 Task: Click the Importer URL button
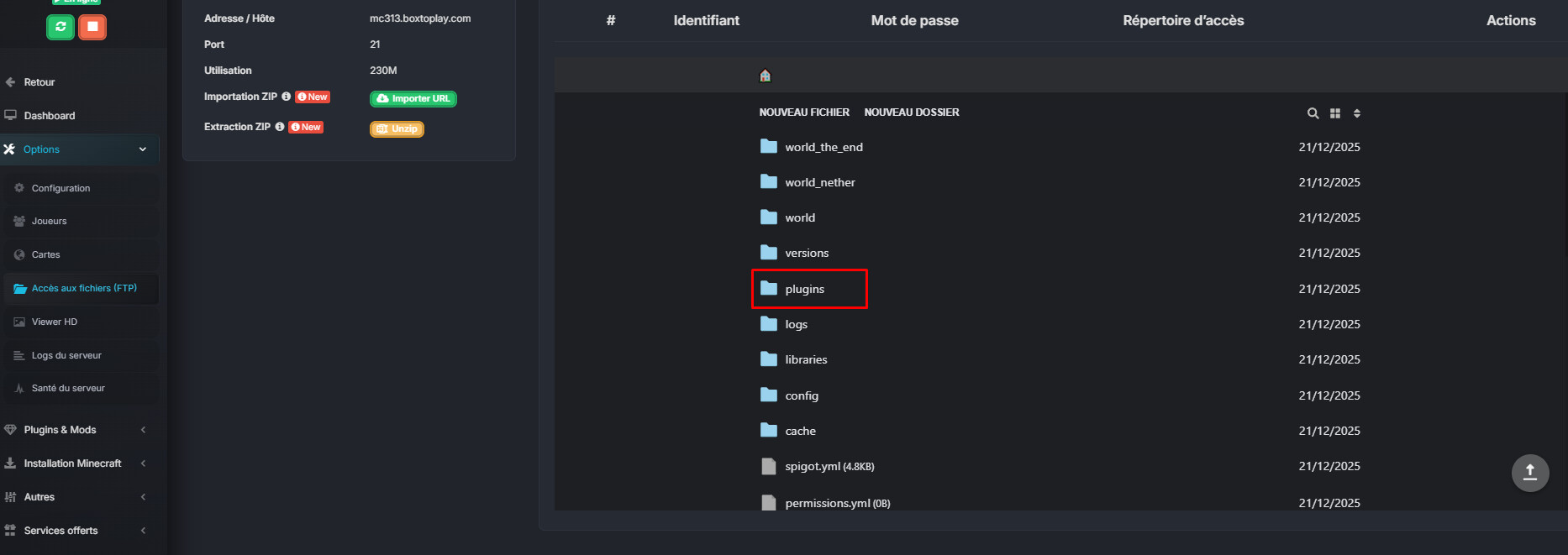413,98
